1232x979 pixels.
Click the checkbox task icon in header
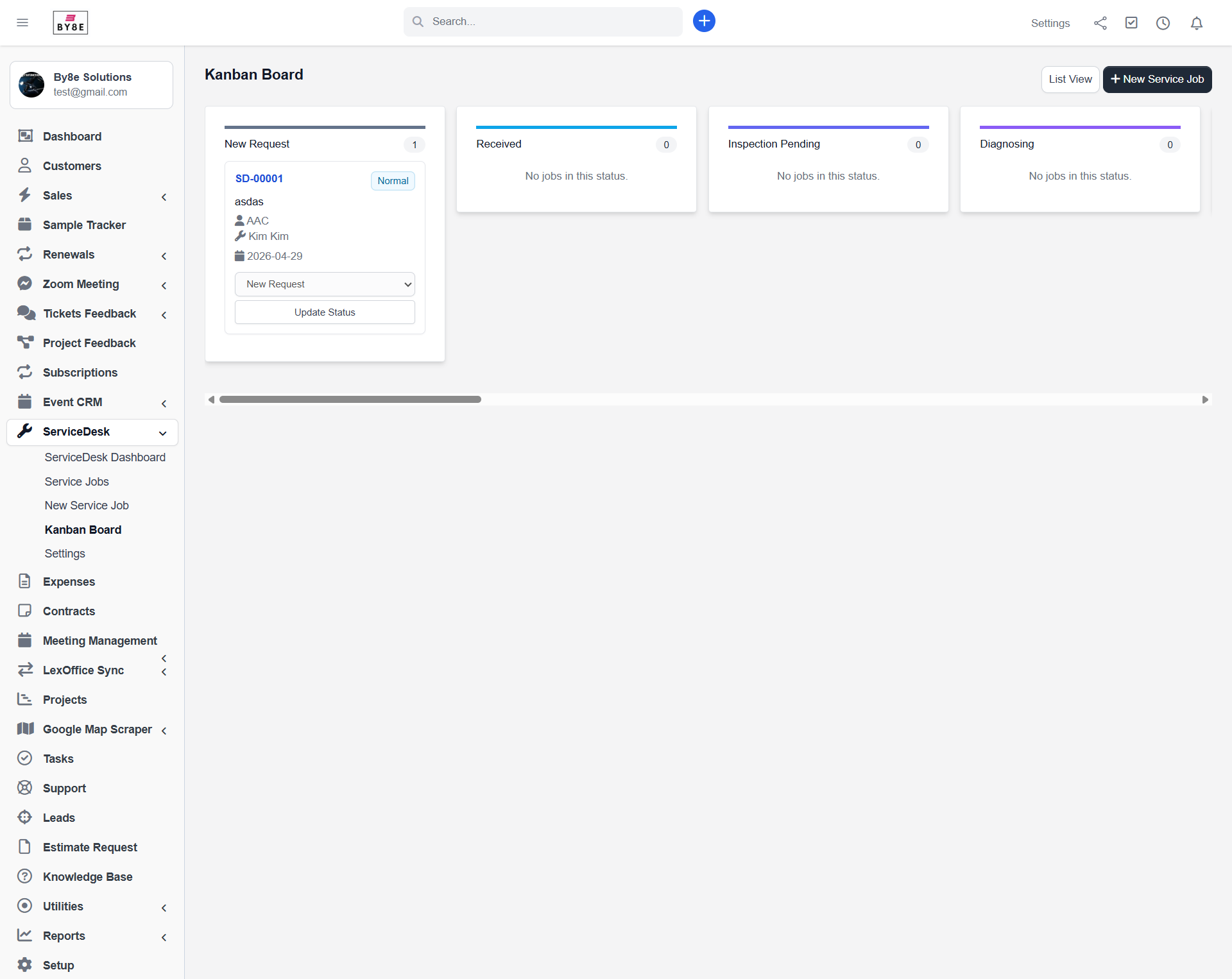click(1131, 22)
